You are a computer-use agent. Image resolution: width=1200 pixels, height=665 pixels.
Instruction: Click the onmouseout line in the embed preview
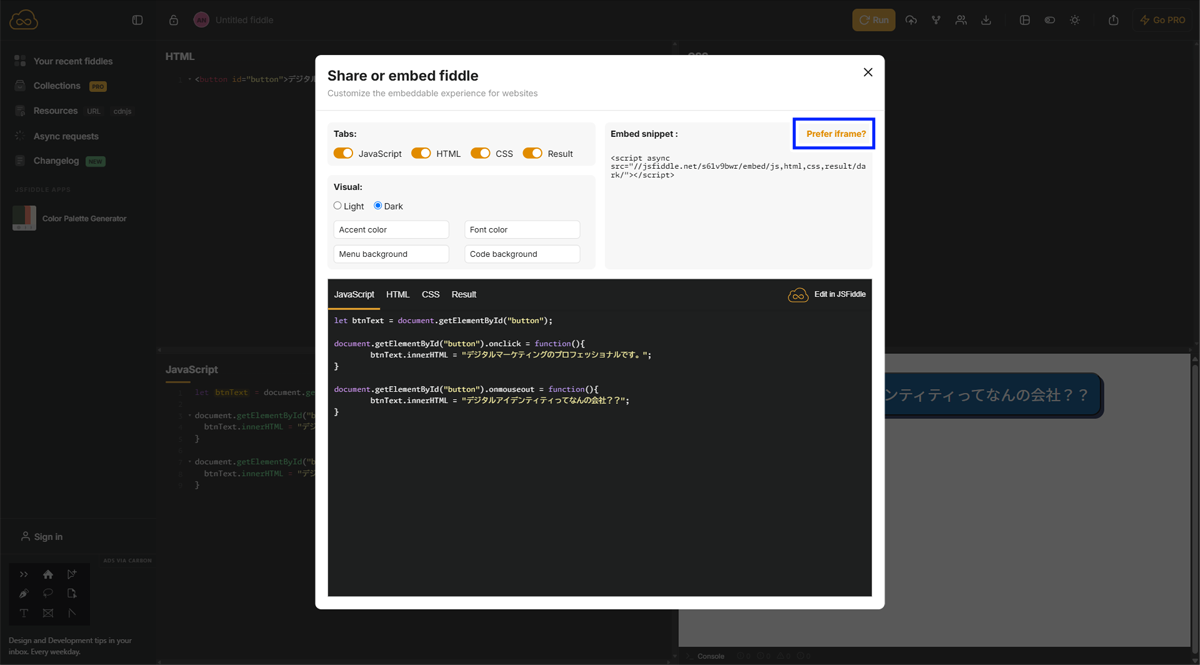point(466,389)
